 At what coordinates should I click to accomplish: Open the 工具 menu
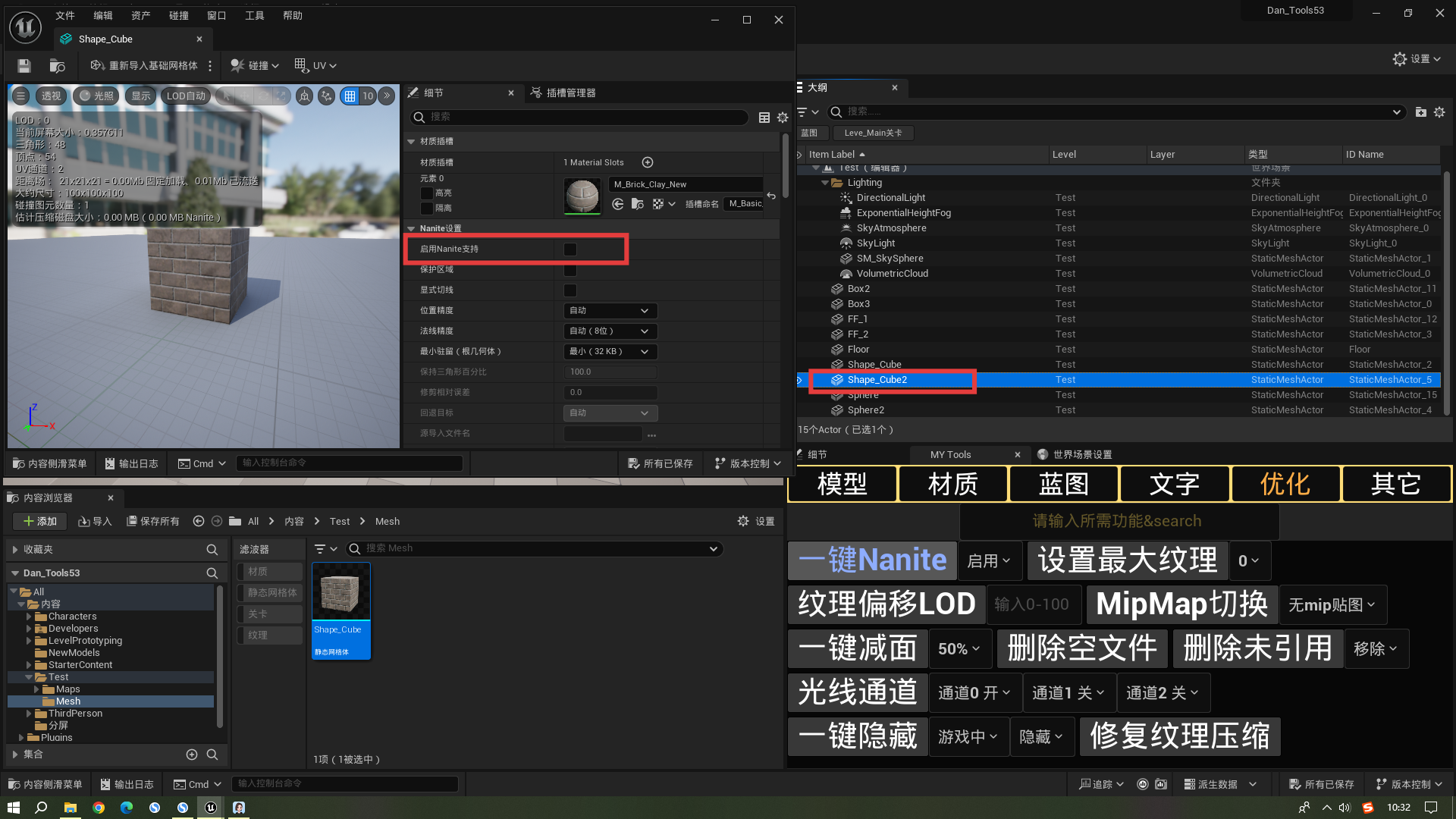pos(254,15)
